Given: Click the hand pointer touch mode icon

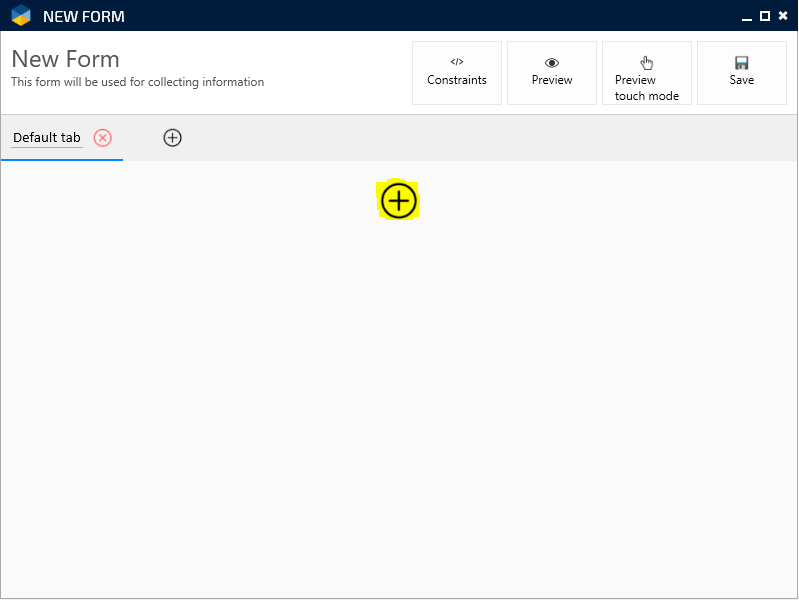Looking at the screenshot, I should [647, 62].
